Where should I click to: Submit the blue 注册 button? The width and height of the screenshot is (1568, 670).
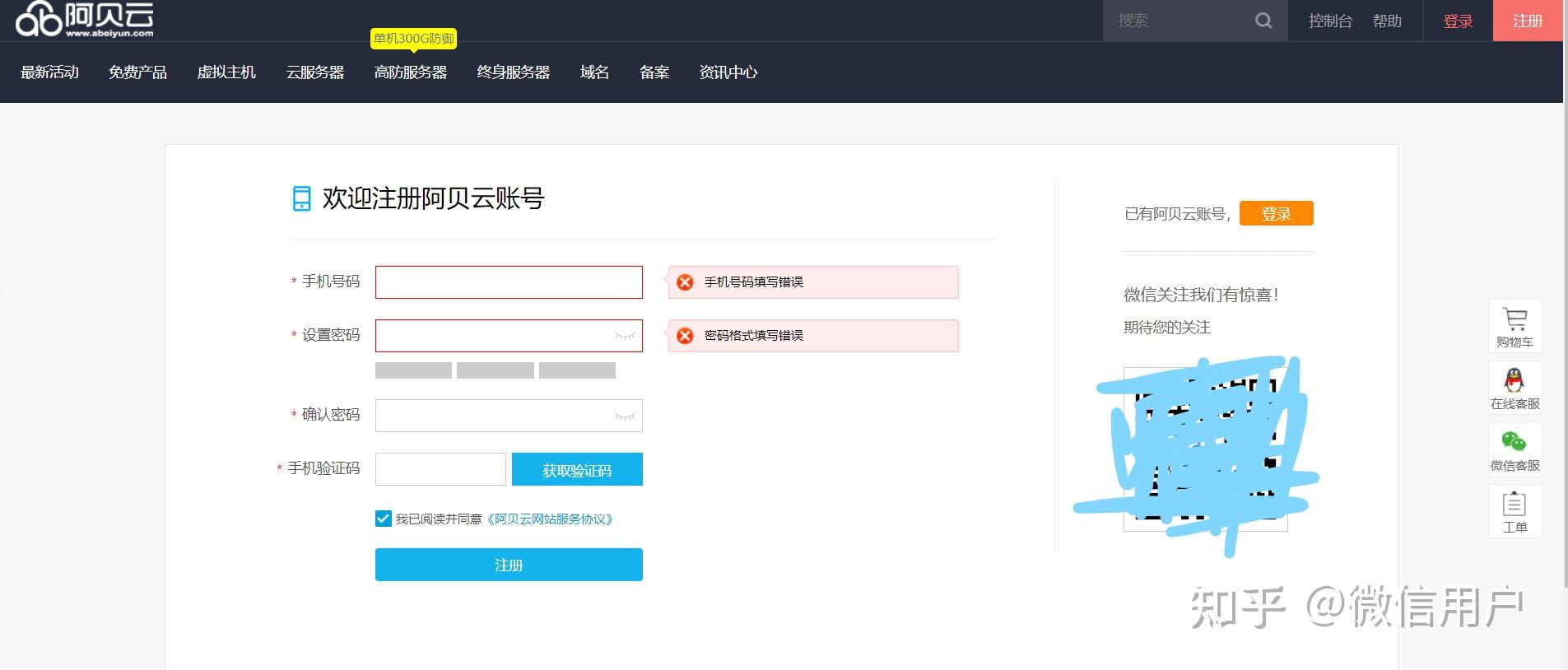(509, 565)
